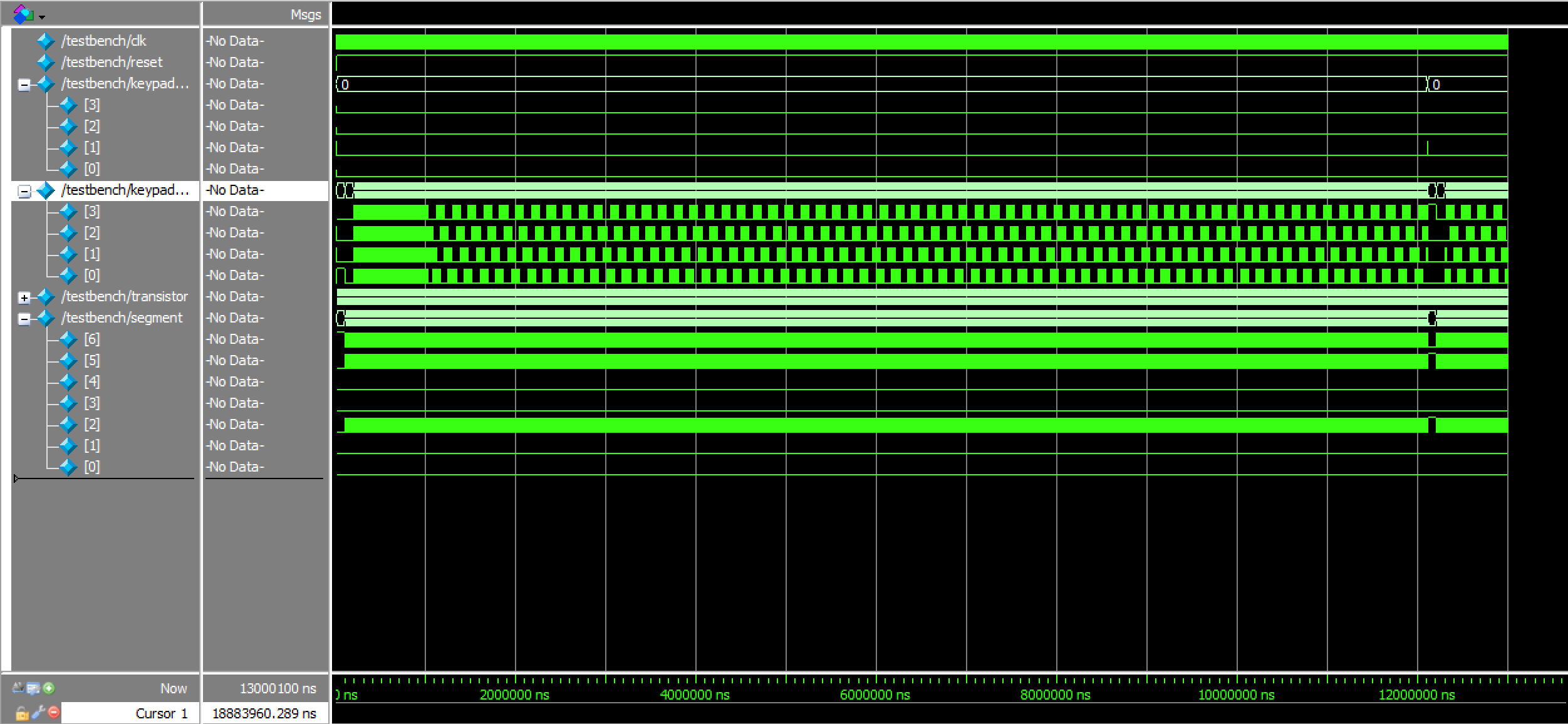
Task: Click the Cursor 1 time value 18883960.289 ns
Action: (264, 713)
